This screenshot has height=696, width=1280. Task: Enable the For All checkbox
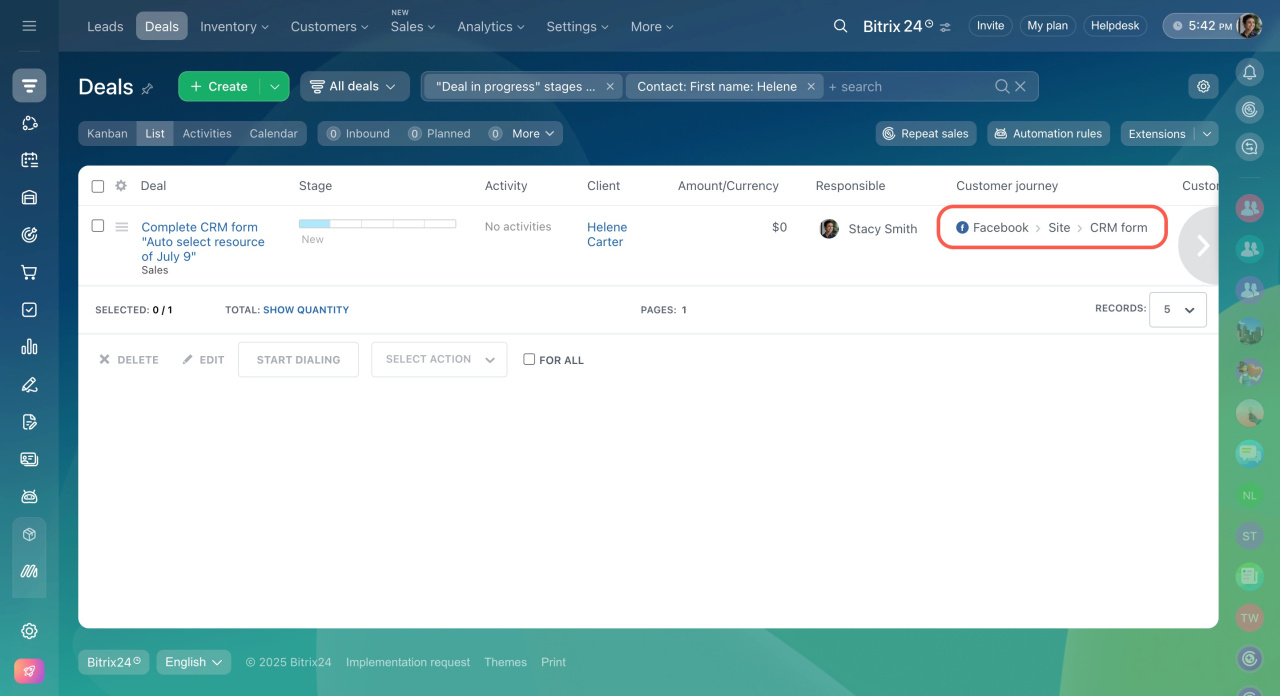click(x=529, y=359)
